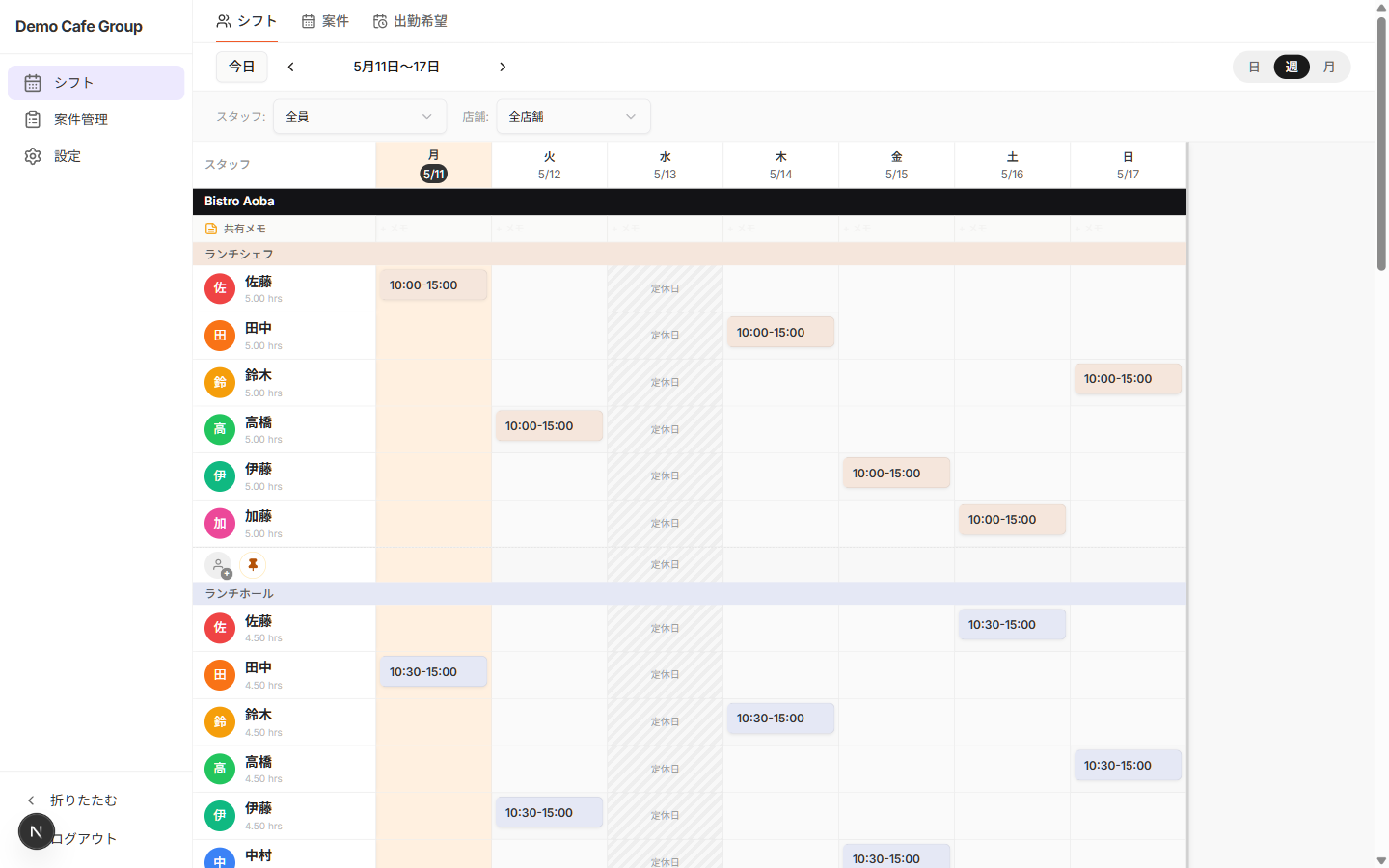Select the 日 day view toggle

pos(1254,67)
